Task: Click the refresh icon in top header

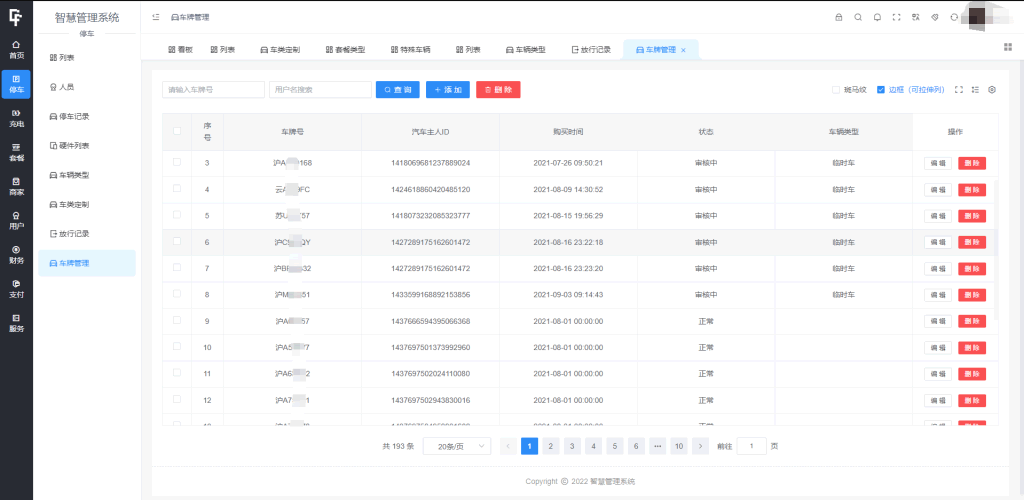Action: coord(953,17)
